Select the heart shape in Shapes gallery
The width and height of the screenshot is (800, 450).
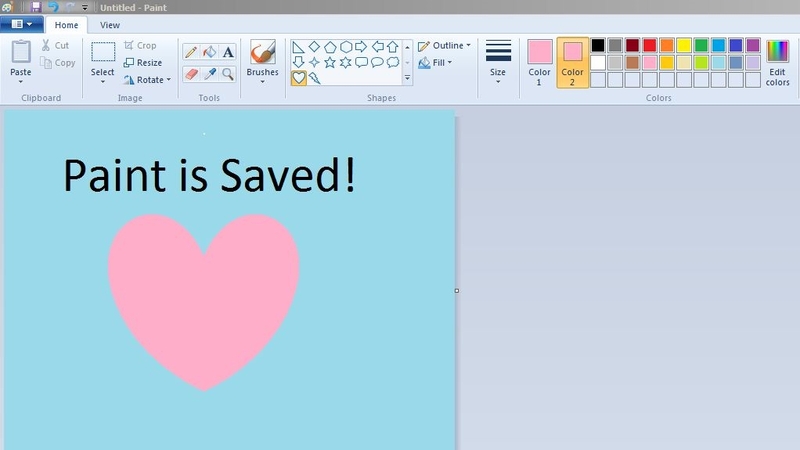[298, 78]
